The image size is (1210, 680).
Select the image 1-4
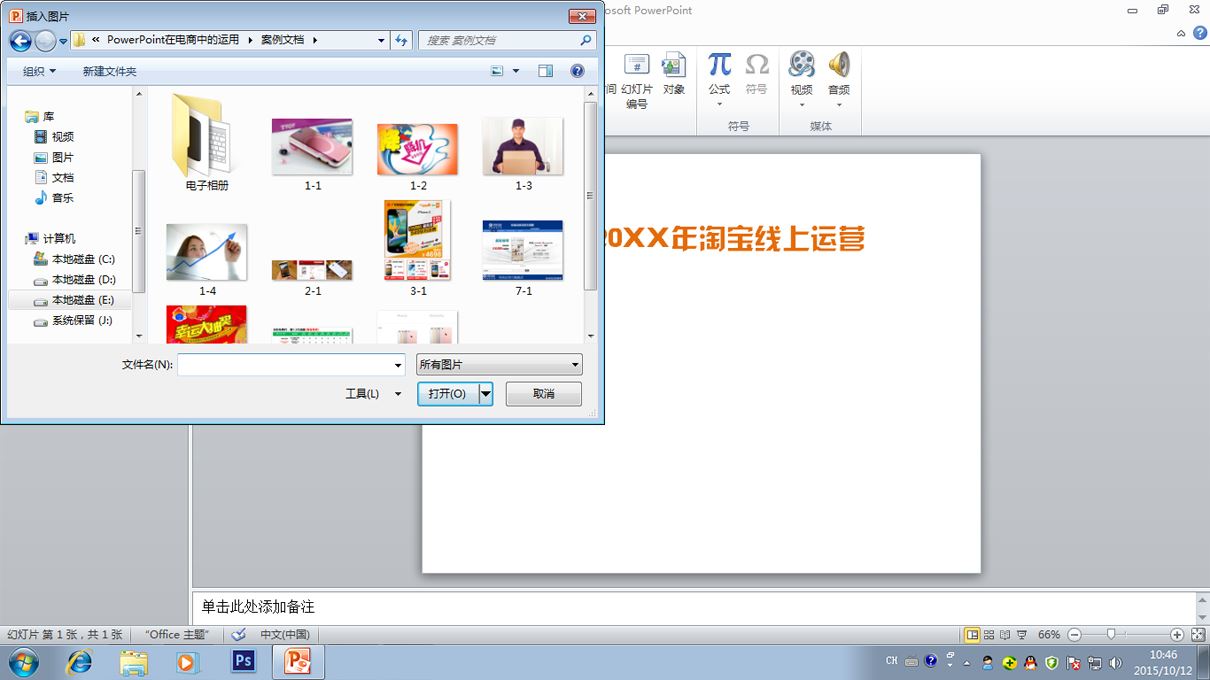(x=207, y=259)
